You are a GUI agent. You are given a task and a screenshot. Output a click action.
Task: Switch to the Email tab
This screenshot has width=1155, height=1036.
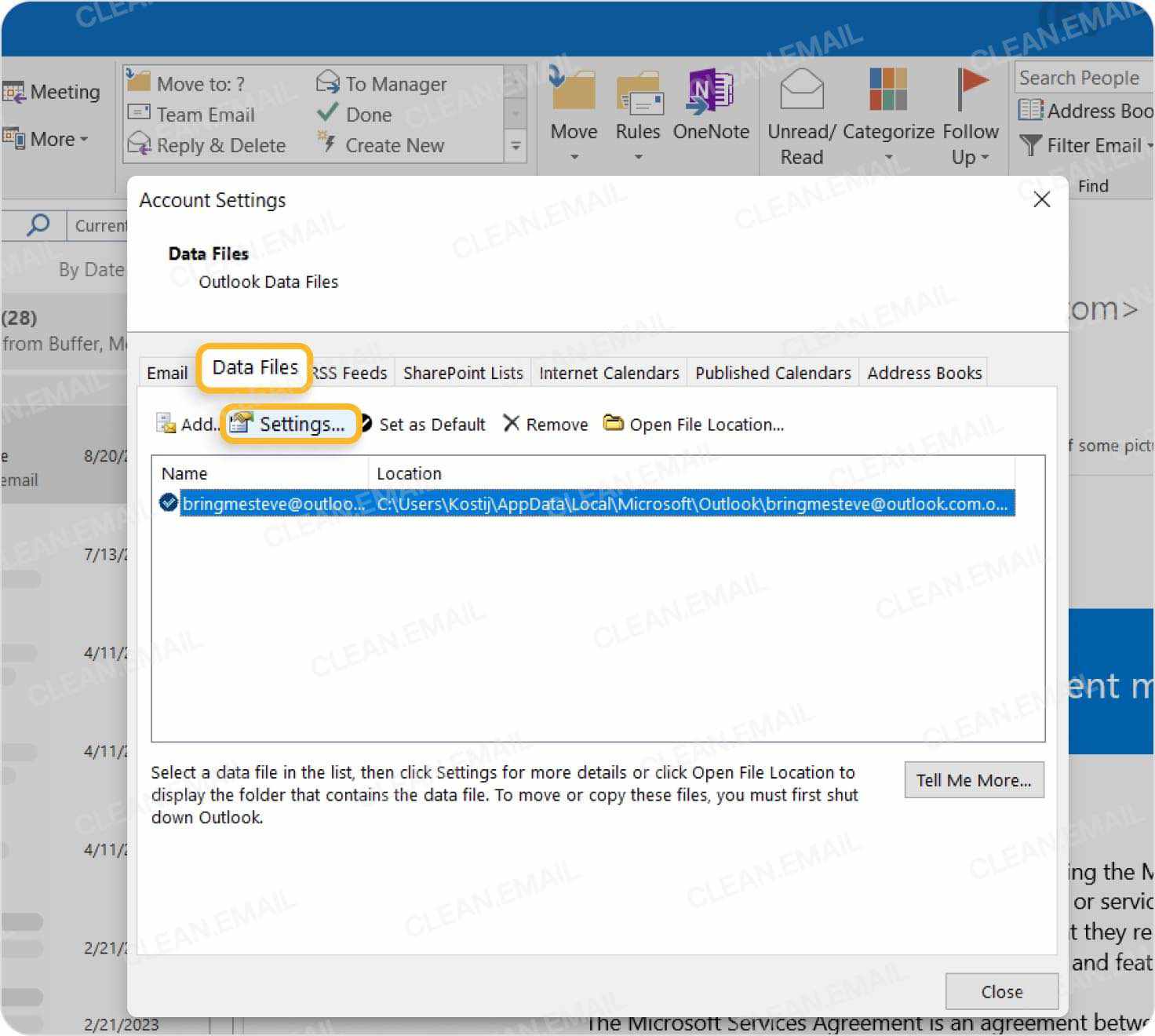tap(166, 372)
